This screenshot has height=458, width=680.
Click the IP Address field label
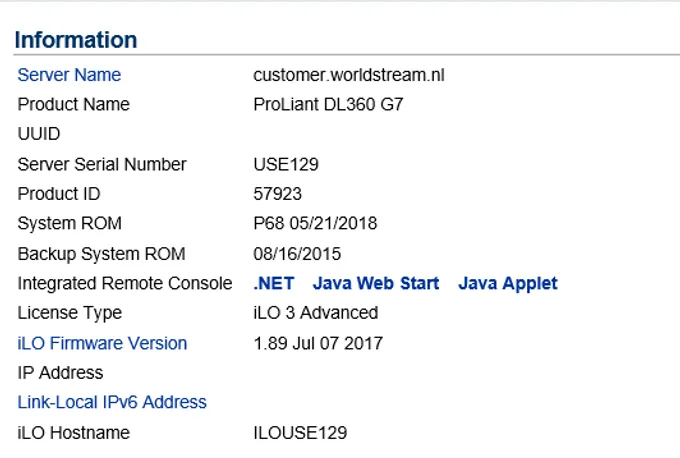(60, 373)
